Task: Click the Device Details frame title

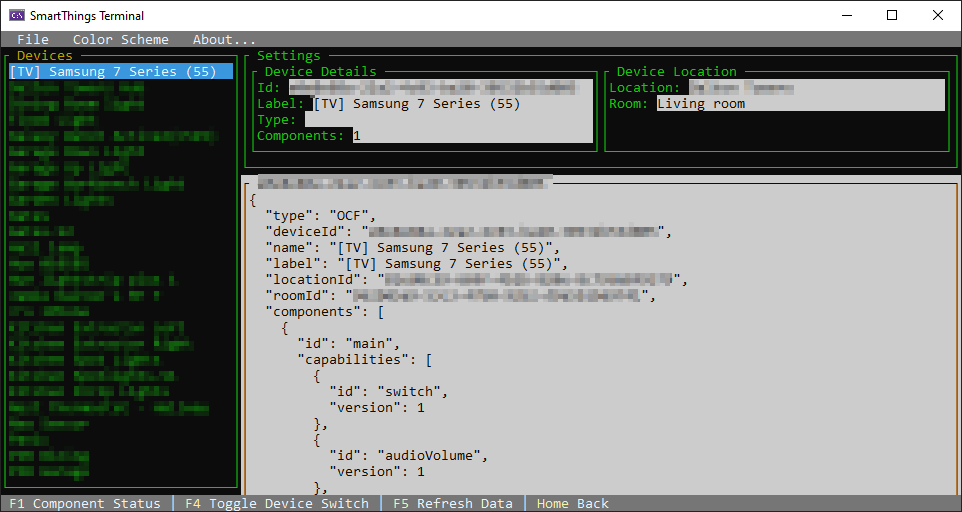Action: point(320,72)
